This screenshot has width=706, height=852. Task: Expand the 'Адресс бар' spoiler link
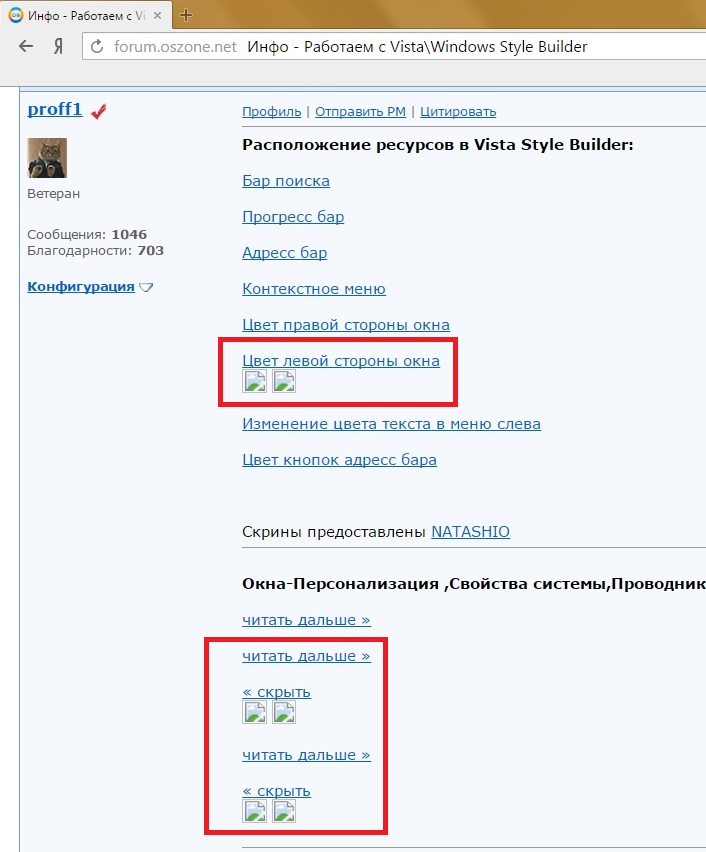point(285,253)
